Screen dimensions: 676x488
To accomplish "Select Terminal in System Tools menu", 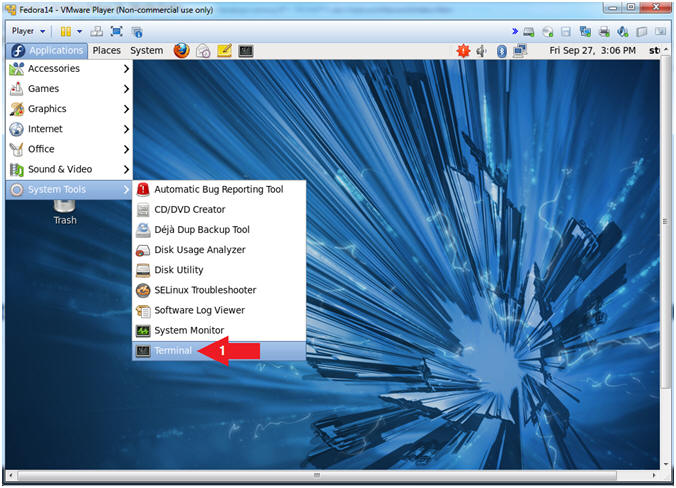I will 219,351.
